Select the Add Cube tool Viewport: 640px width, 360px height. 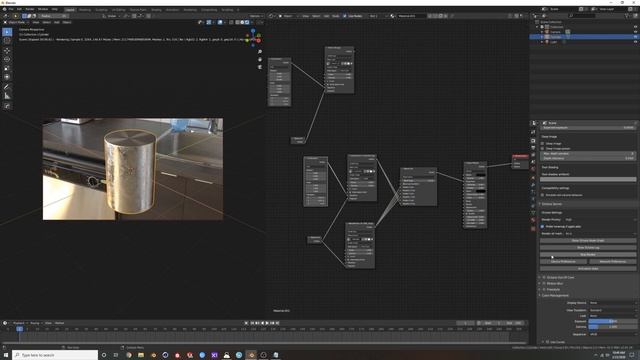(7, 106)
